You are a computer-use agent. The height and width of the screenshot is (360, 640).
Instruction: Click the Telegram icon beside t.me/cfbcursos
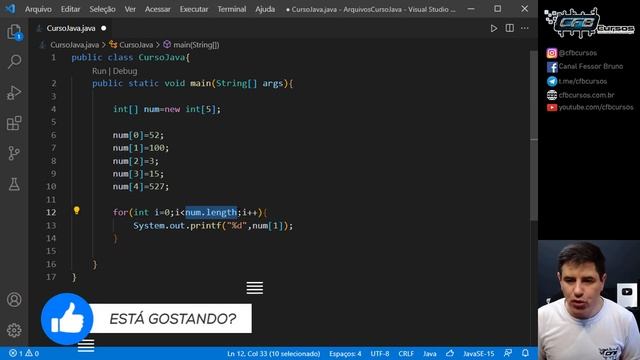pyautogui.click(x=552, y=81)
